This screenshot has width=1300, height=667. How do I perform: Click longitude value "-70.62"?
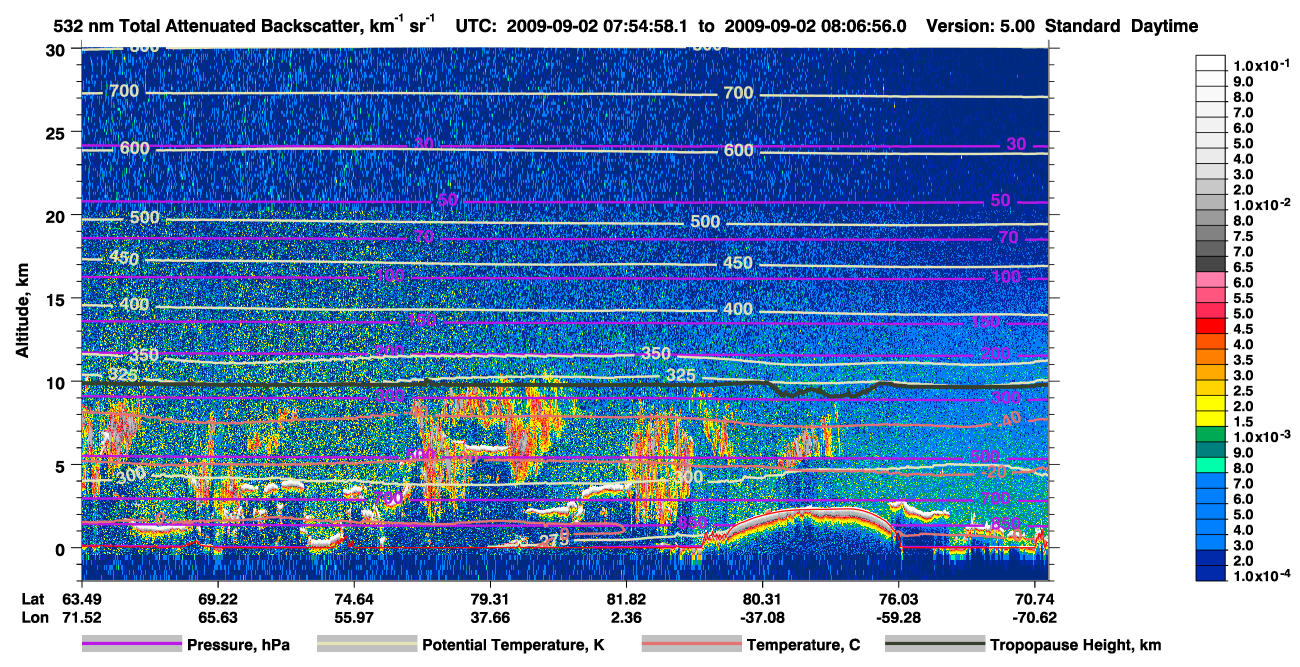point(1035,617)
